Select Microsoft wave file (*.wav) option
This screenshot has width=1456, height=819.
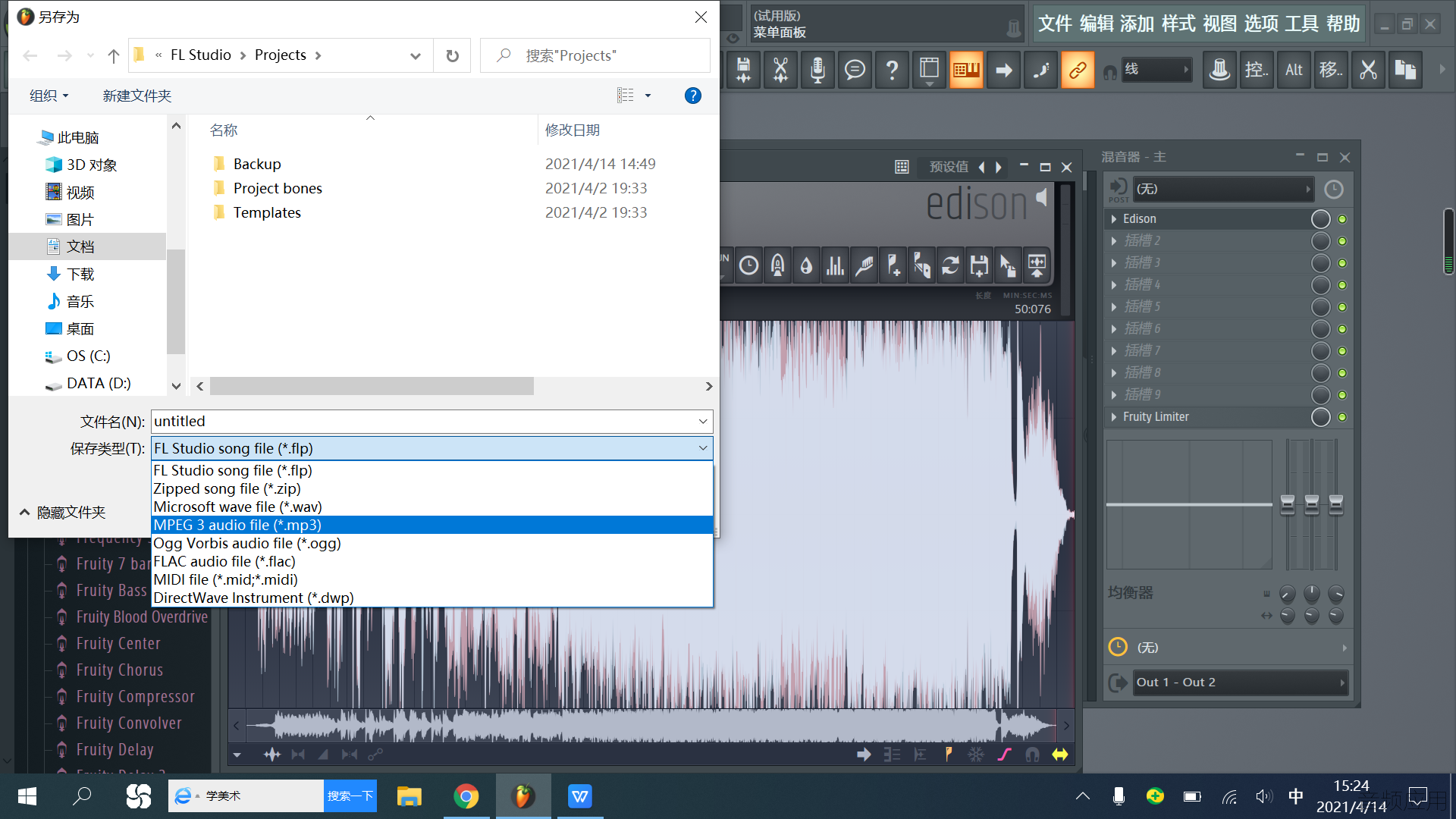(x=432, y=507)
